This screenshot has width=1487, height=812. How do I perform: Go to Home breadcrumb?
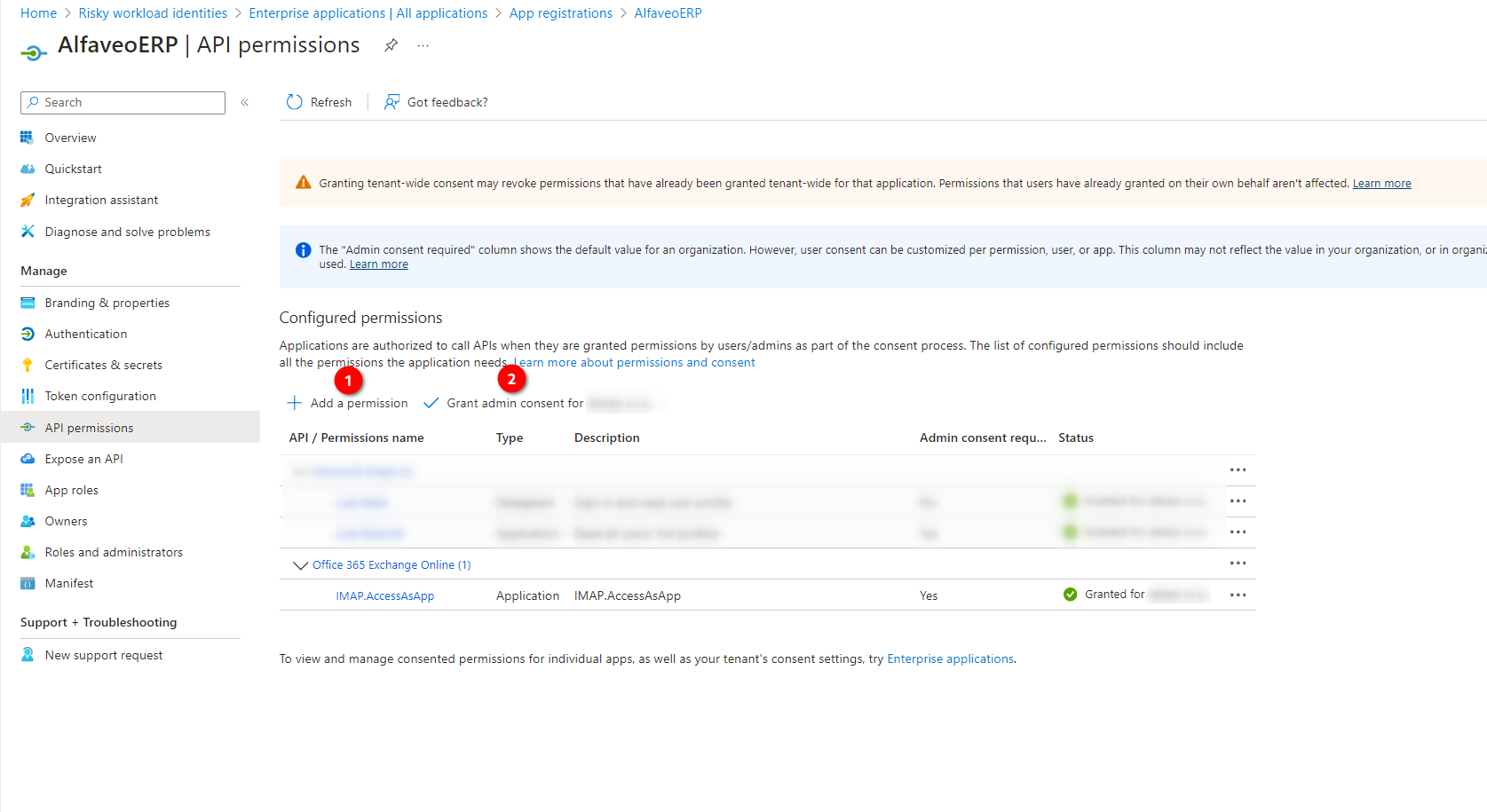pyautogui.click(x=38, y=13)
